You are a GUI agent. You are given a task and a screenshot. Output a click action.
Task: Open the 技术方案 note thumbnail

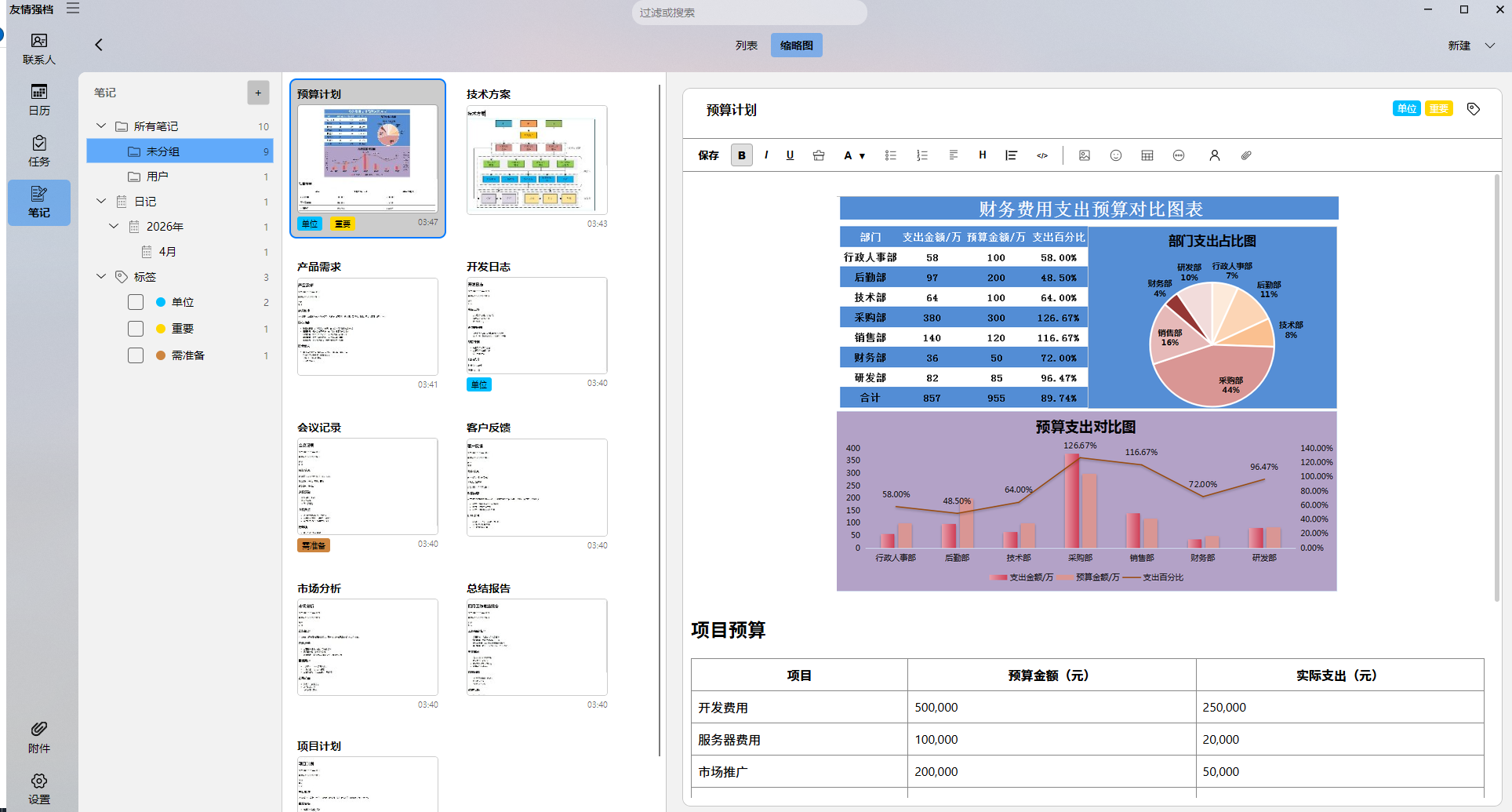[536, 160]
